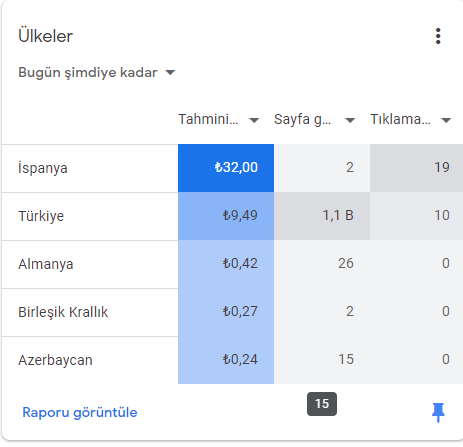Image resolution: width=463 pixels, height=447 pixels.
Task: Click the blue pin icon
Action: coord(438,412)
